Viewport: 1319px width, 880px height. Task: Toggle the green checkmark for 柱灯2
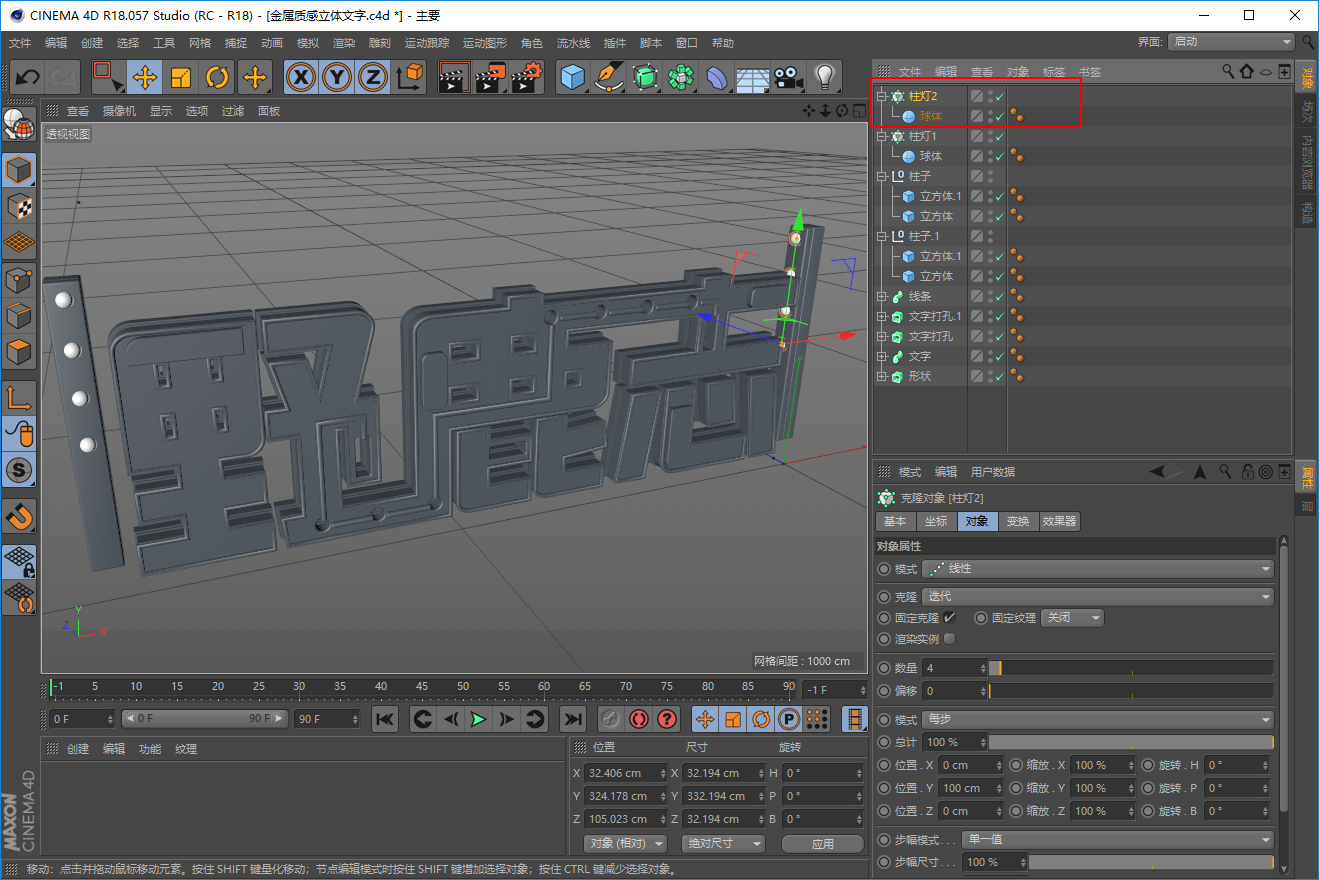click(999, 97)
